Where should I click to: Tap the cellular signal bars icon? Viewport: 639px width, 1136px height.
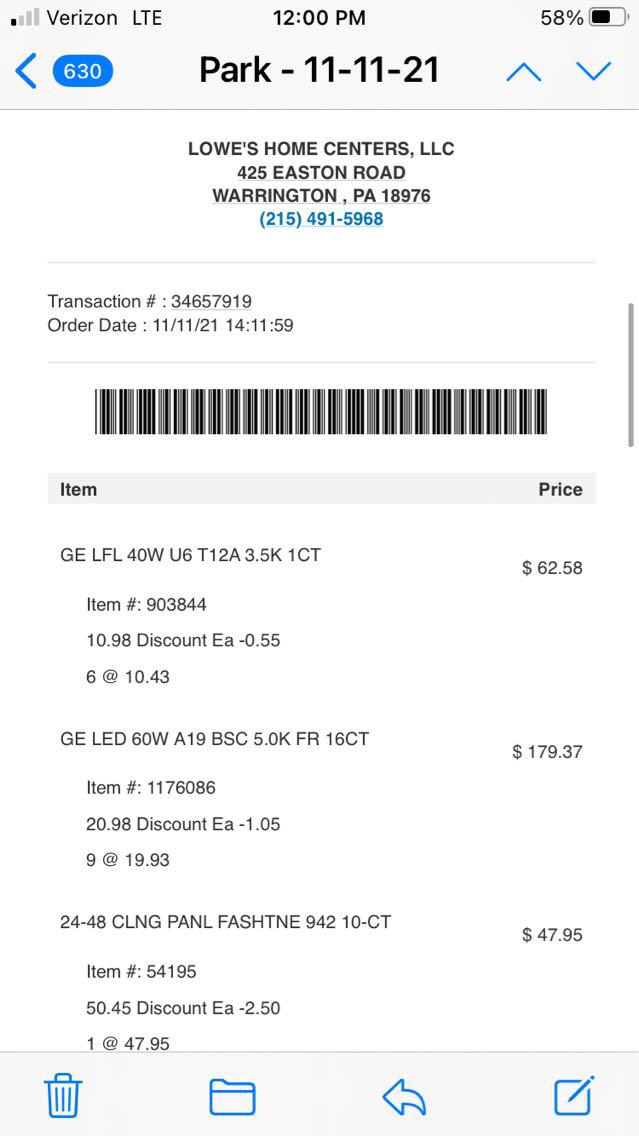[25, 18]
